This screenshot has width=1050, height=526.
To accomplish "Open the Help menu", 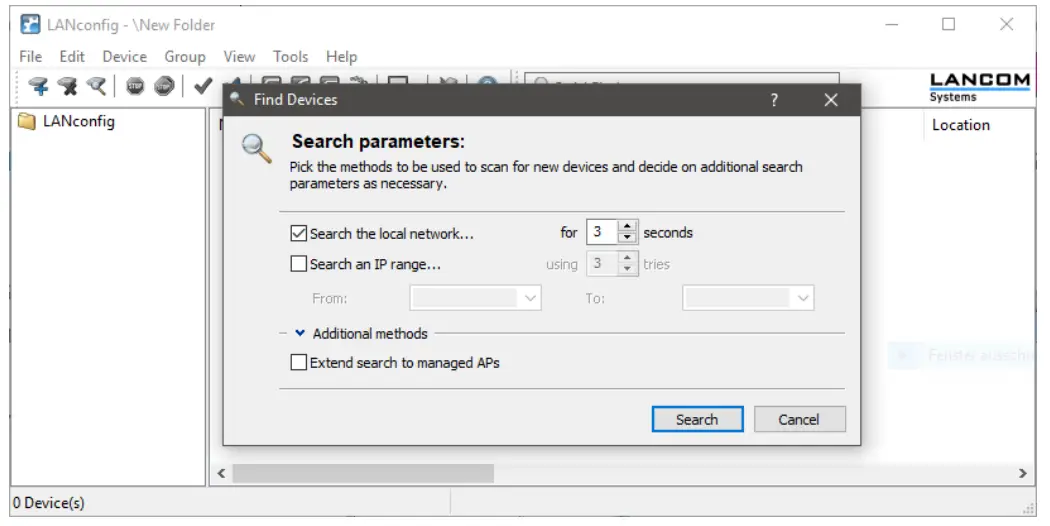I will 342,56.
